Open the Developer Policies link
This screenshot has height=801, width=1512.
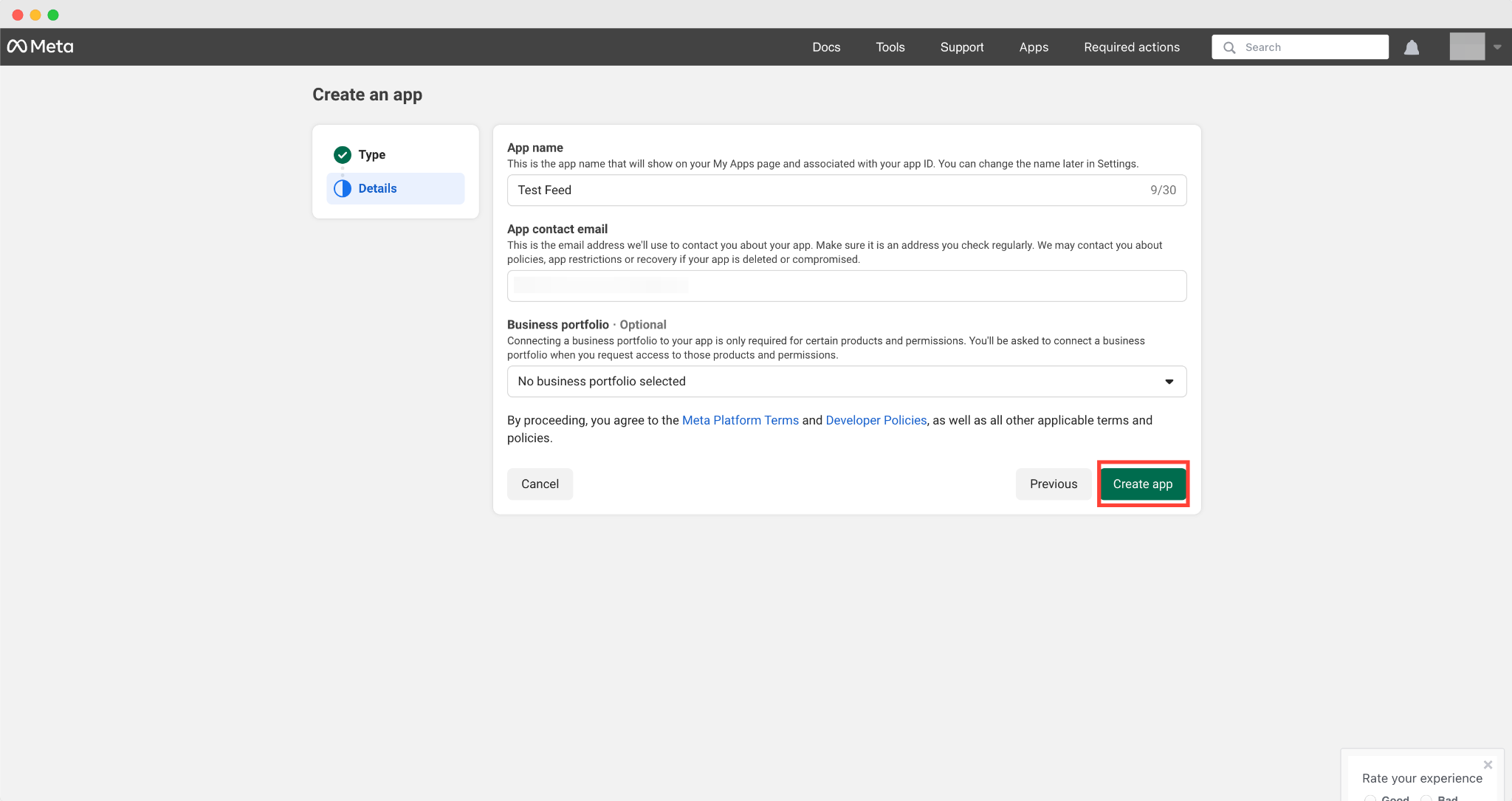coord(876,420)
